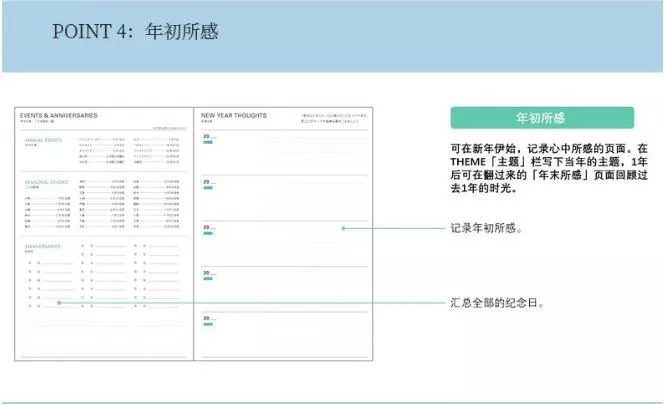Select the ANNUAL EVENTS section label
Image resolution: width=664 pixels, height=404 pixels.
pyautogui.click(x=43, y=140)
